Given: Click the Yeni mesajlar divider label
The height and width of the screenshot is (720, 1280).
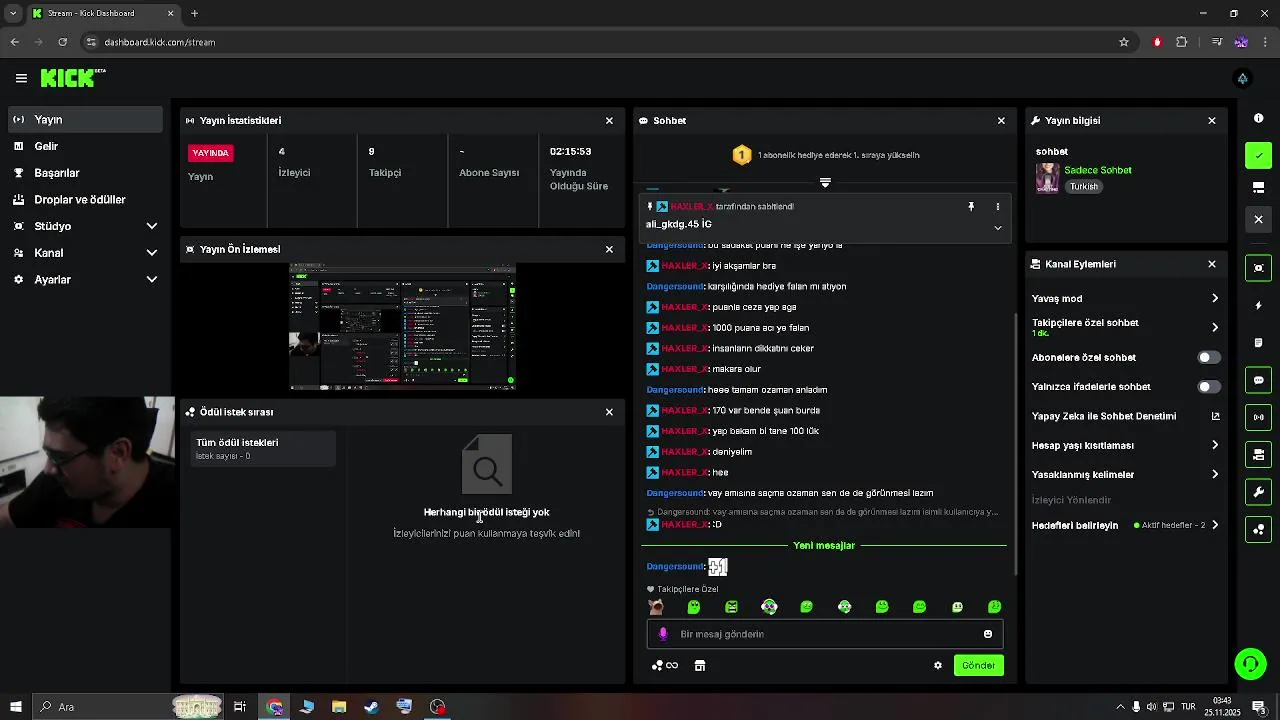Looking at the screenshot, I should click(824, 546).
